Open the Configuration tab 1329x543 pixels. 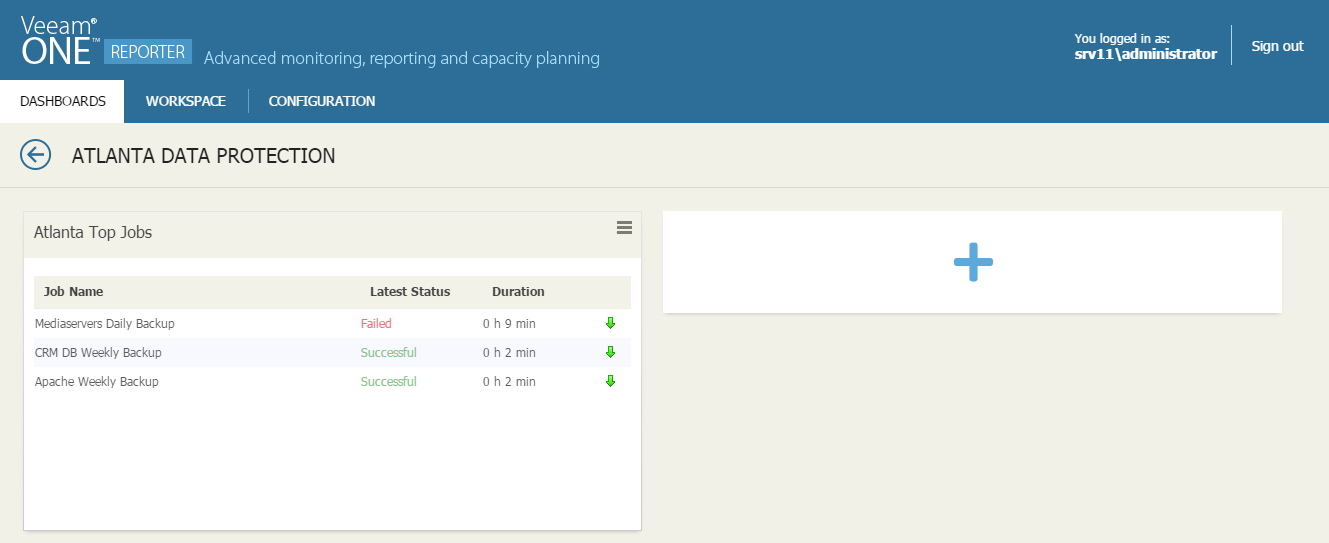coord(322,101)
